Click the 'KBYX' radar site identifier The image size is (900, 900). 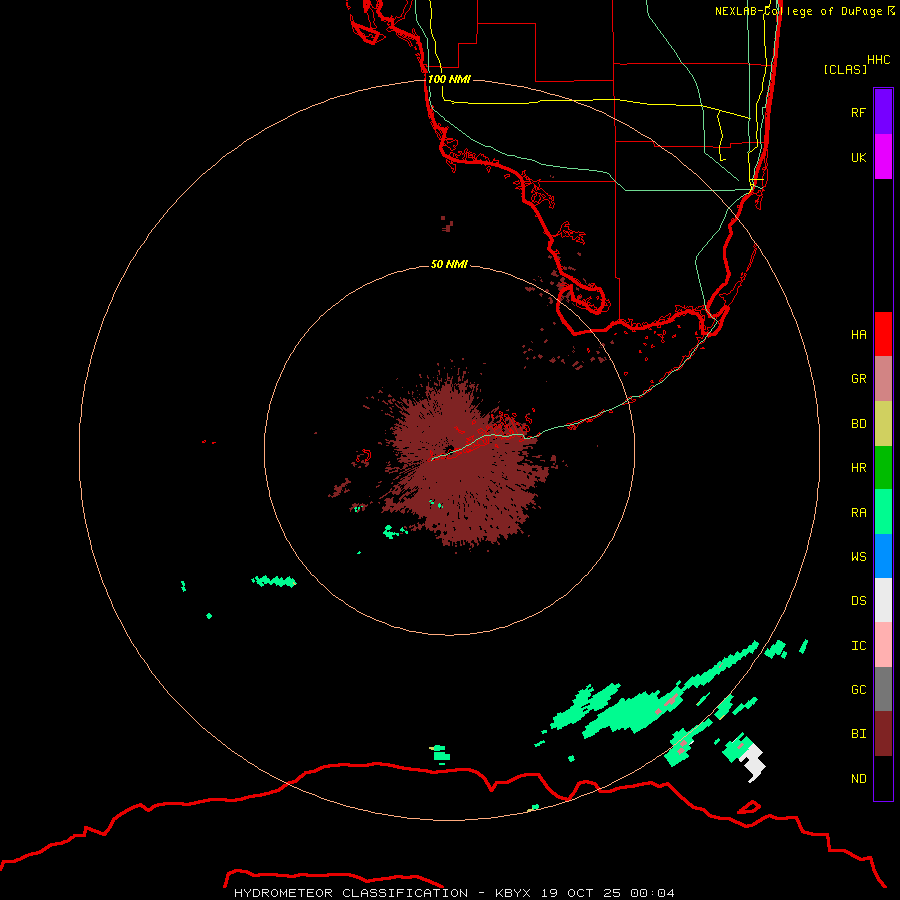[513, 893]
